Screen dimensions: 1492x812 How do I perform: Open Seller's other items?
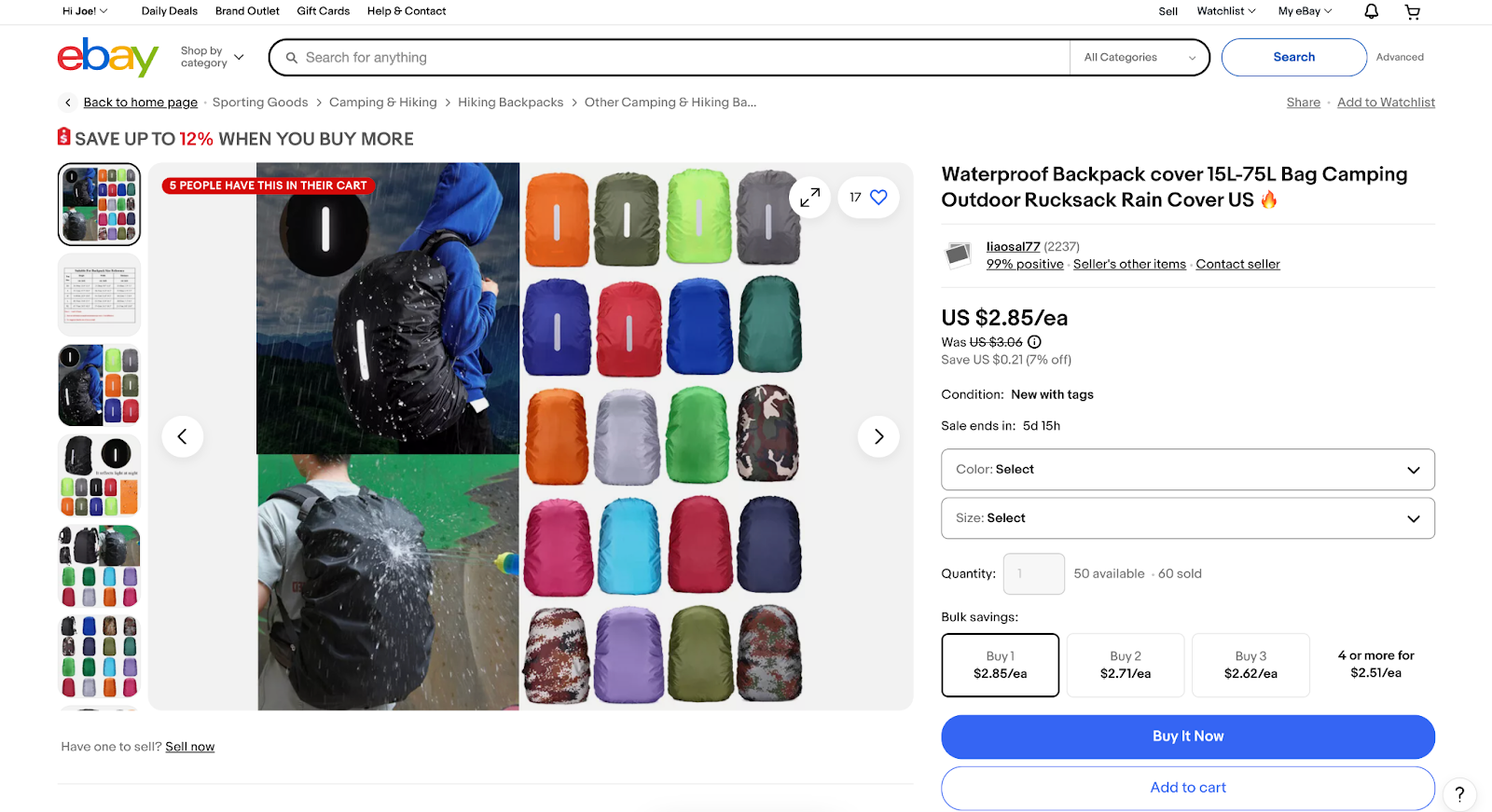point(1129,264)
